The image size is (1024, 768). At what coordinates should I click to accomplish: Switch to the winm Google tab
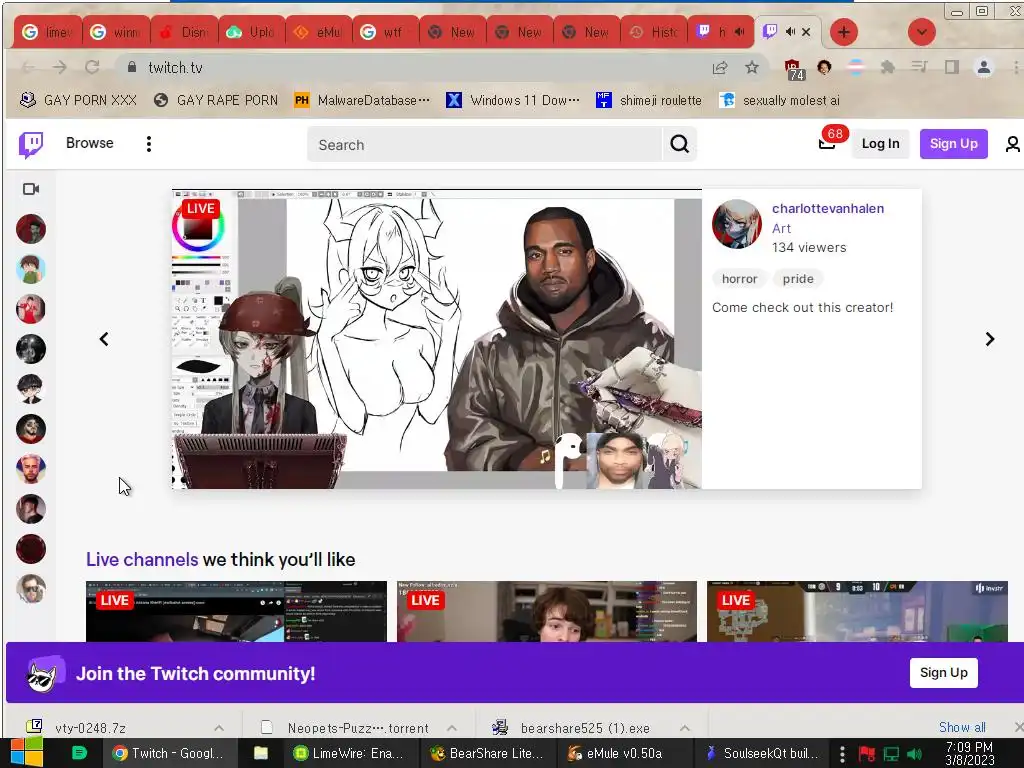118,32
